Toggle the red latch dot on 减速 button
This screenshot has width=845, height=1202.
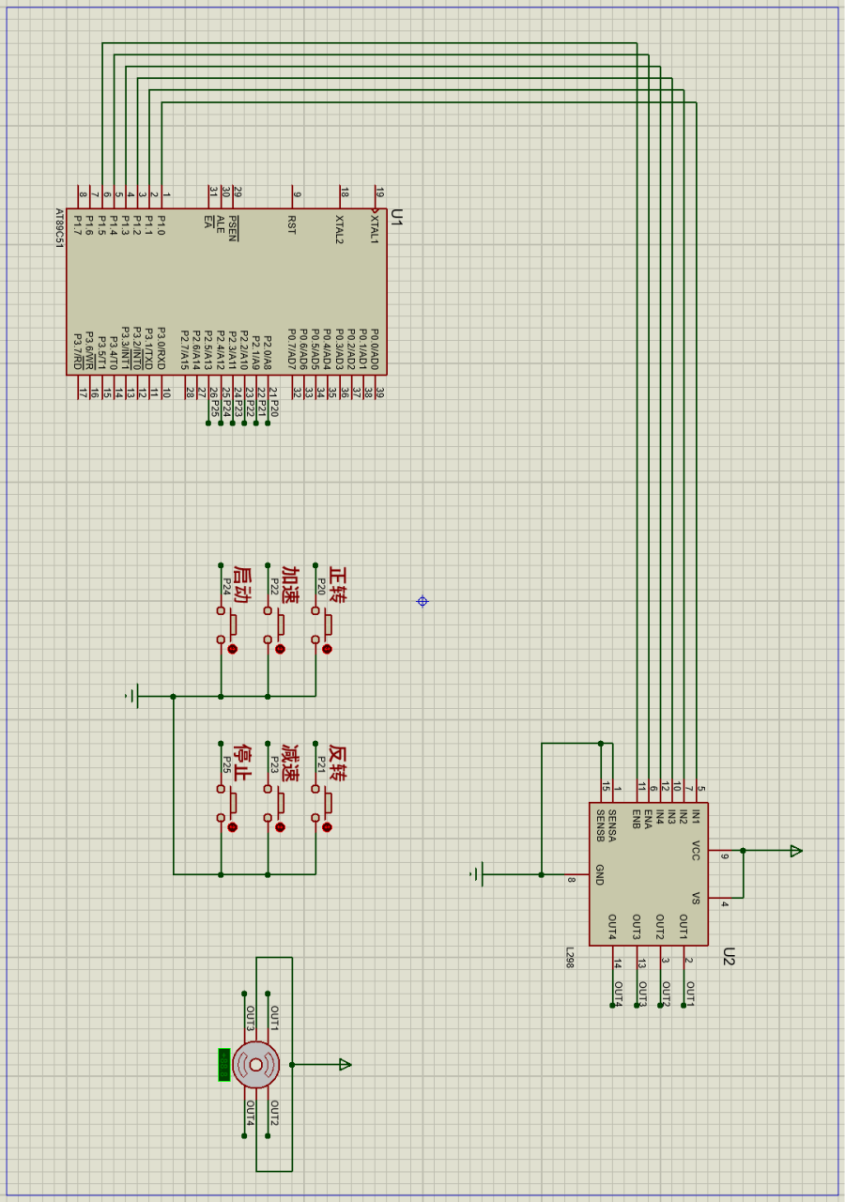279,827
